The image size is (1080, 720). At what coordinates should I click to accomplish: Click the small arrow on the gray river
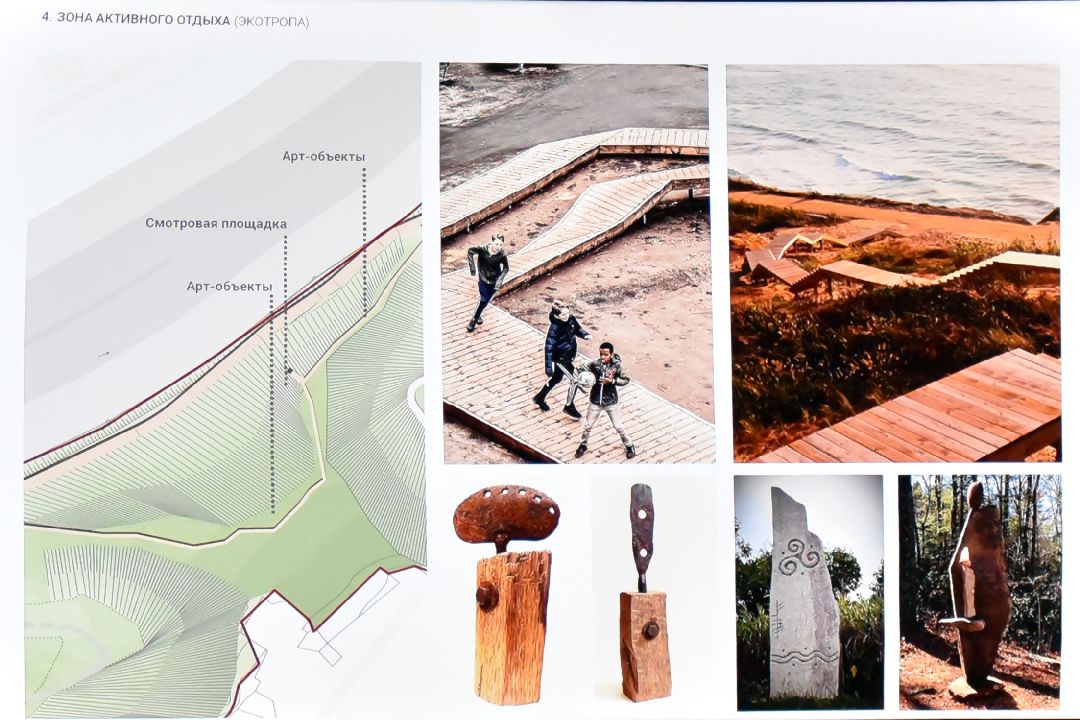[104, 354]
